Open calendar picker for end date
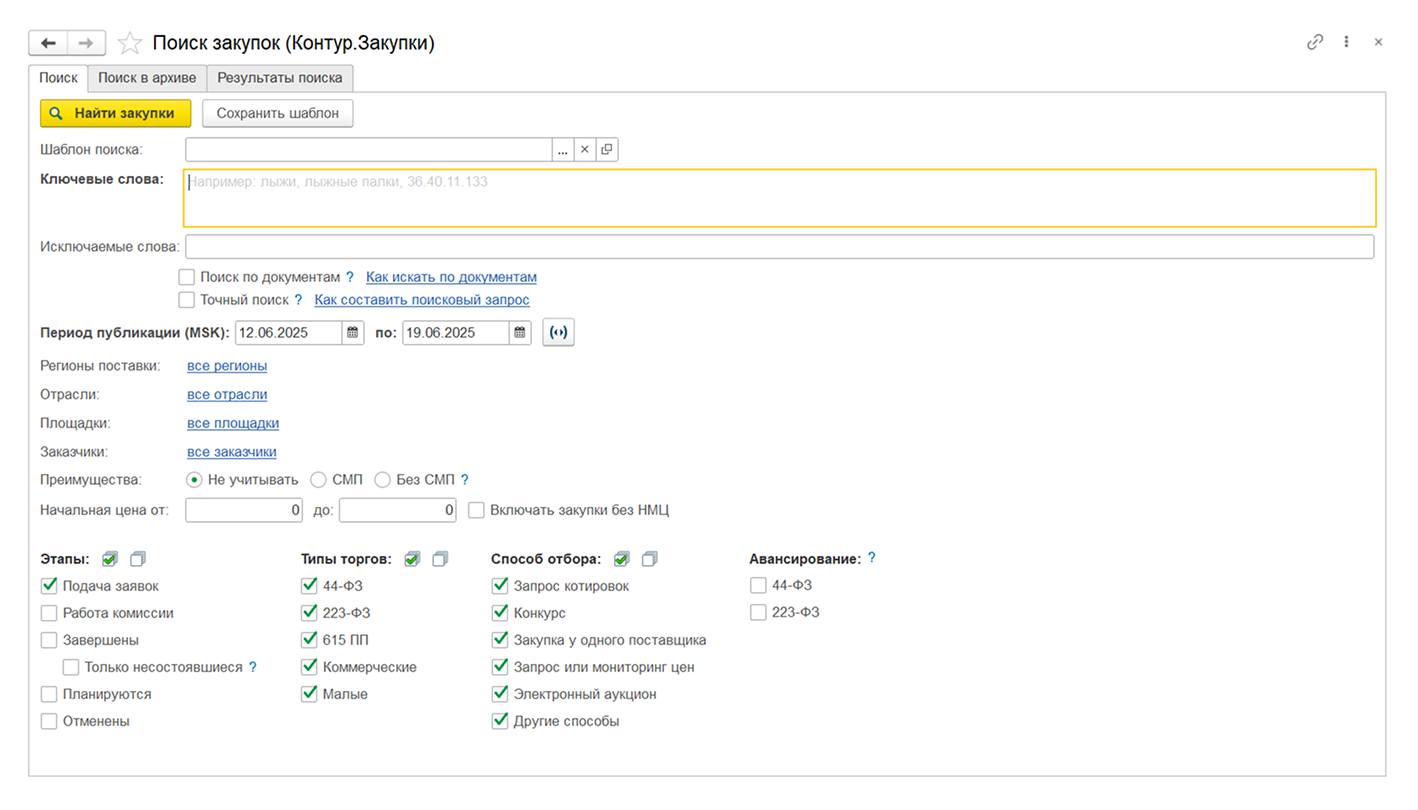Screen dimensions: 1418x810 coord(520,333)
